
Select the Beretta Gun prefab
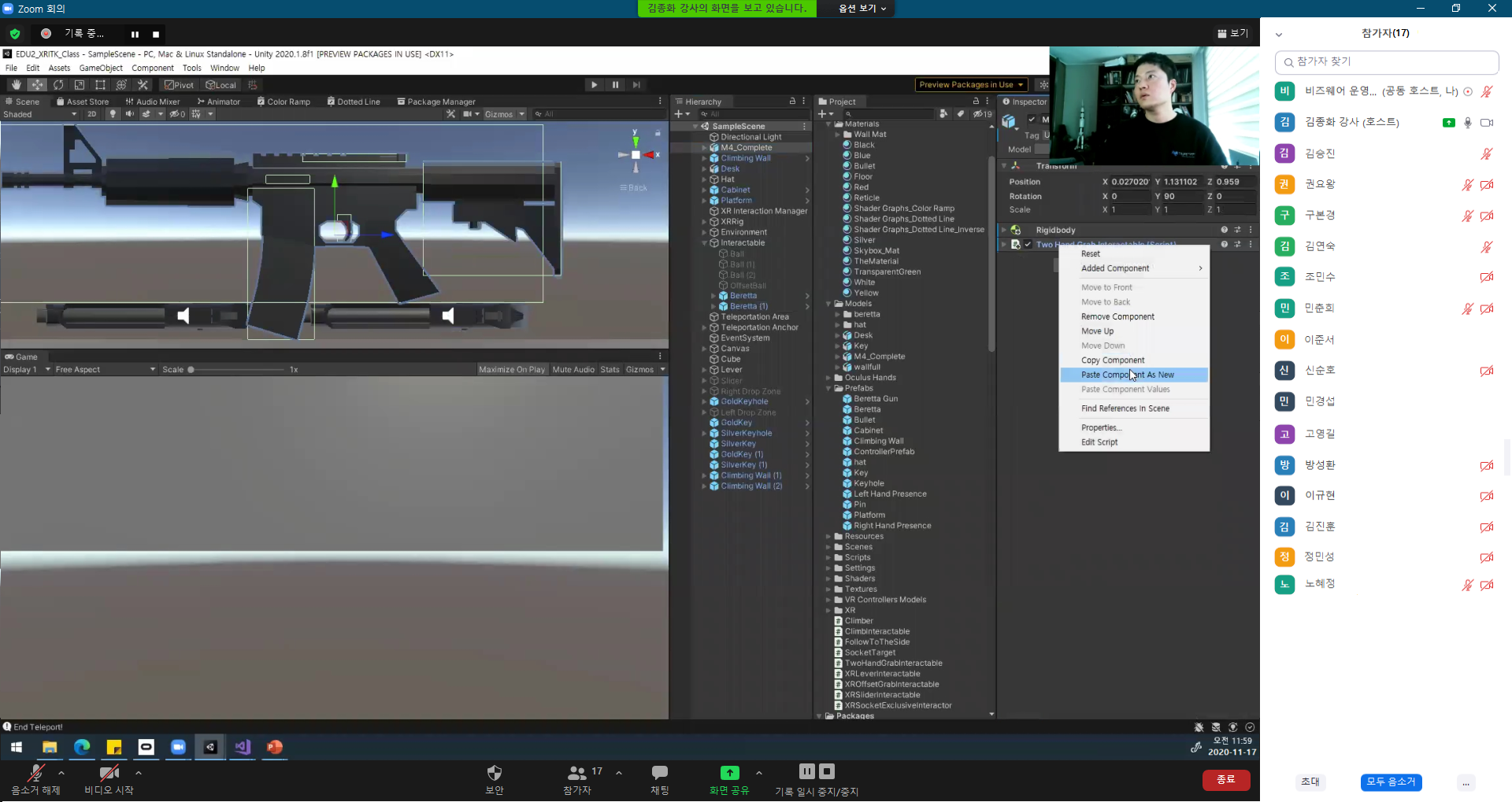[870, 399]
